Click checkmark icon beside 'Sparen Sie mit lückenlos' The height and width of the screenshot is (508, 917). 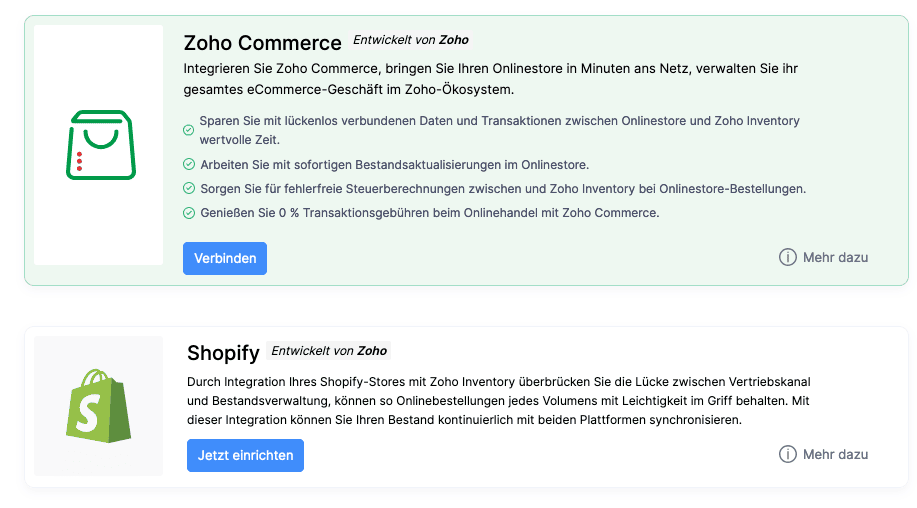[x=188, y=130]
